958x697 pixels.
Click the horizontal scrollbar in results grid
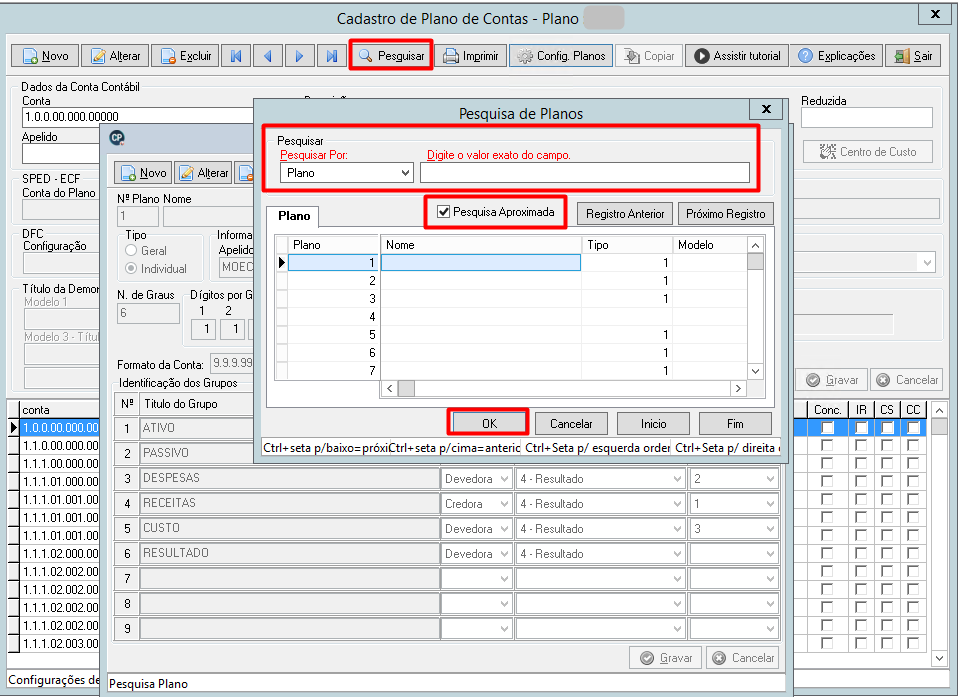point(563,388)
